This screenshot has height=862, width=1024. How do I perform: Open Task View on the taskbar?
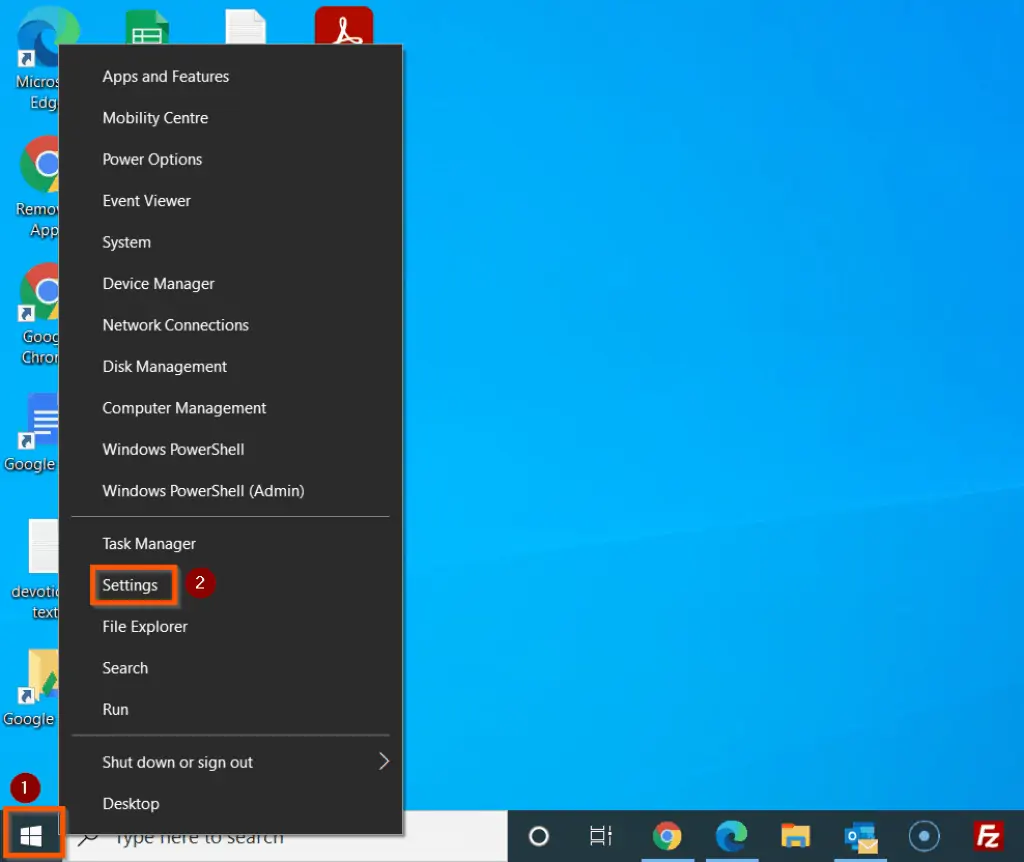pyautogui.click(x=600, y=836)
